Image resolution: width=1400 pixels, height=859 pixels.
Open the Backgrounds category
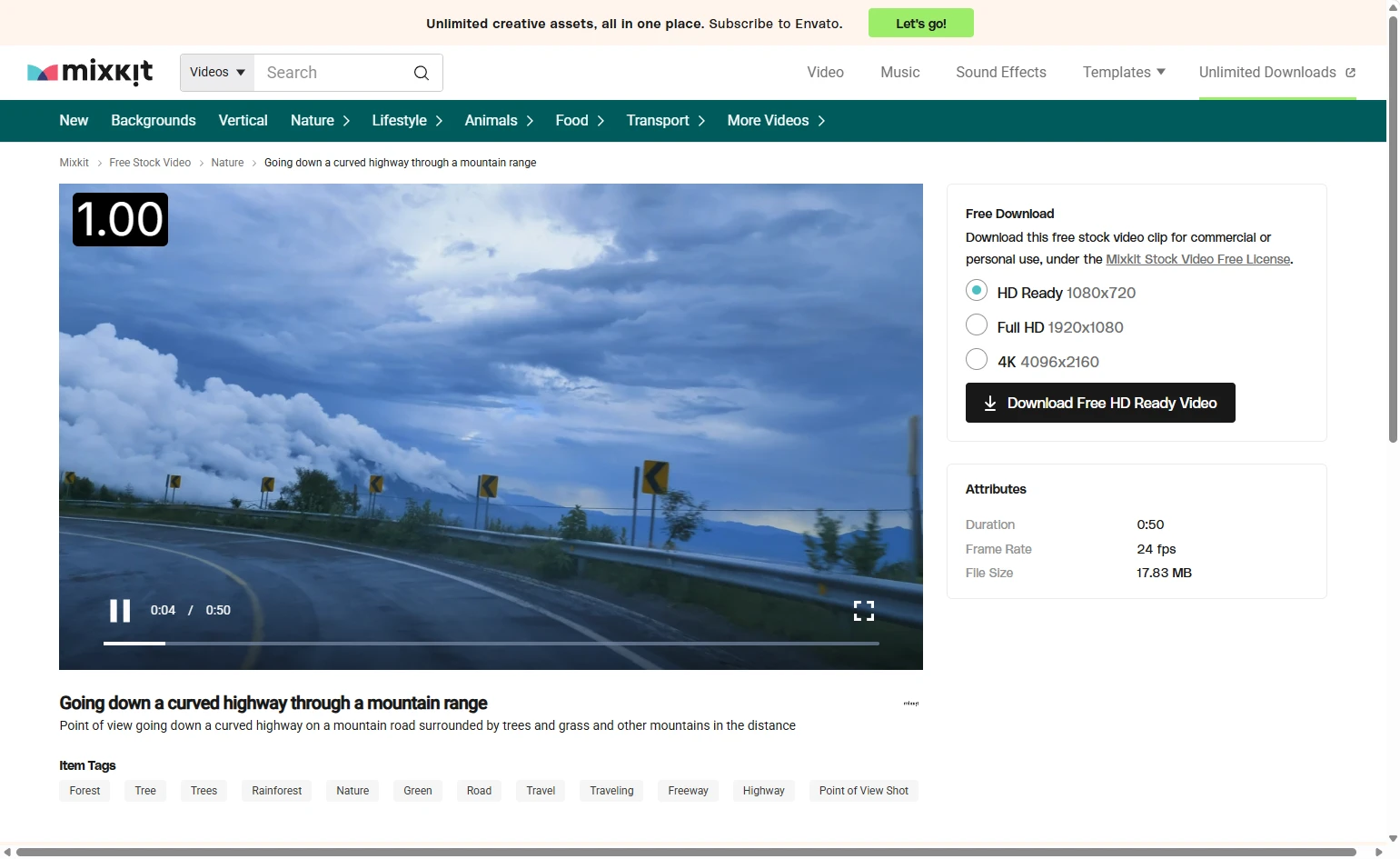[x=153, y=121]
